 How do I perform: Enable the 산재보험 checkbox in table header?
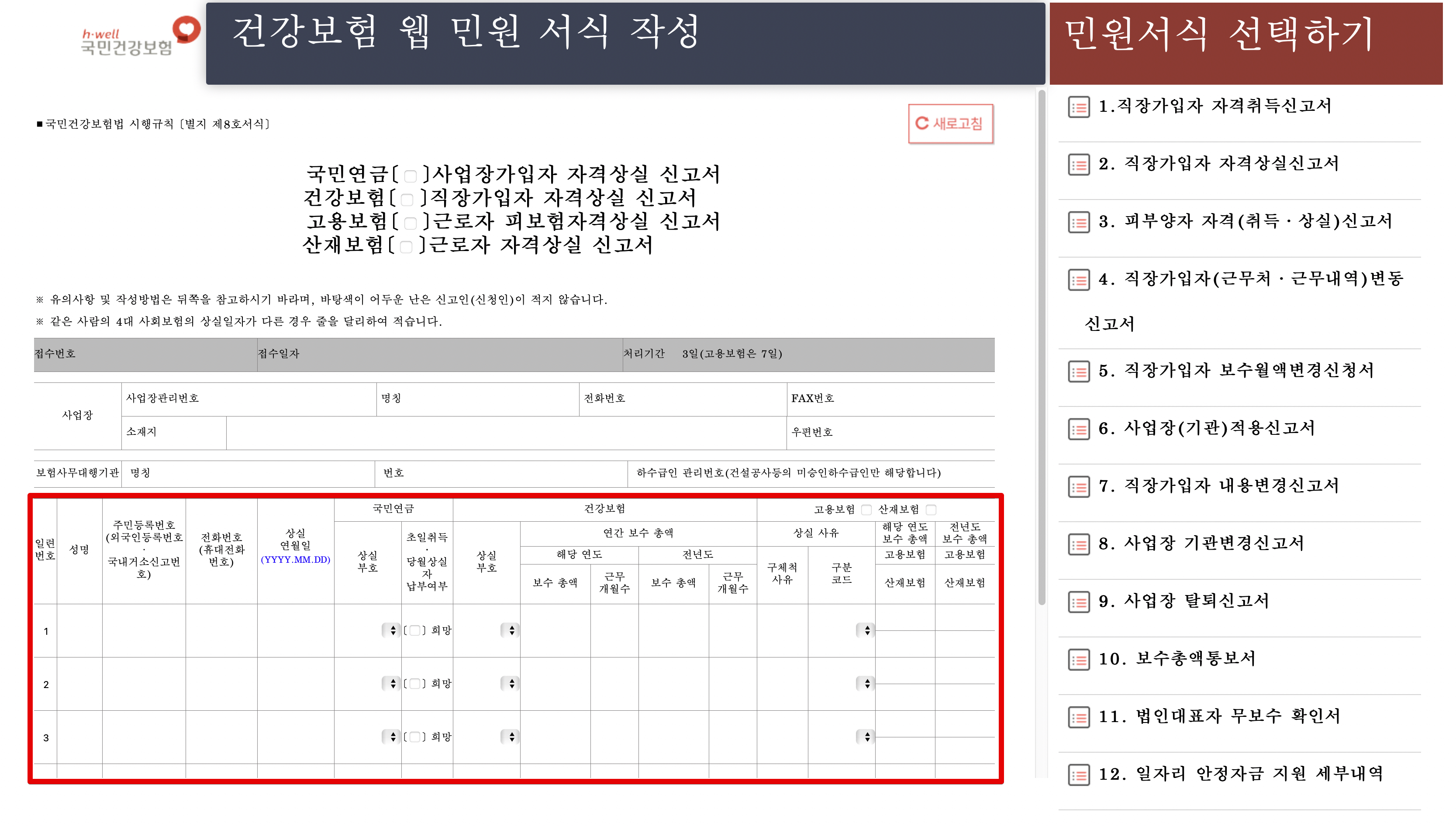pyautogui.click(x=931, y=509)
